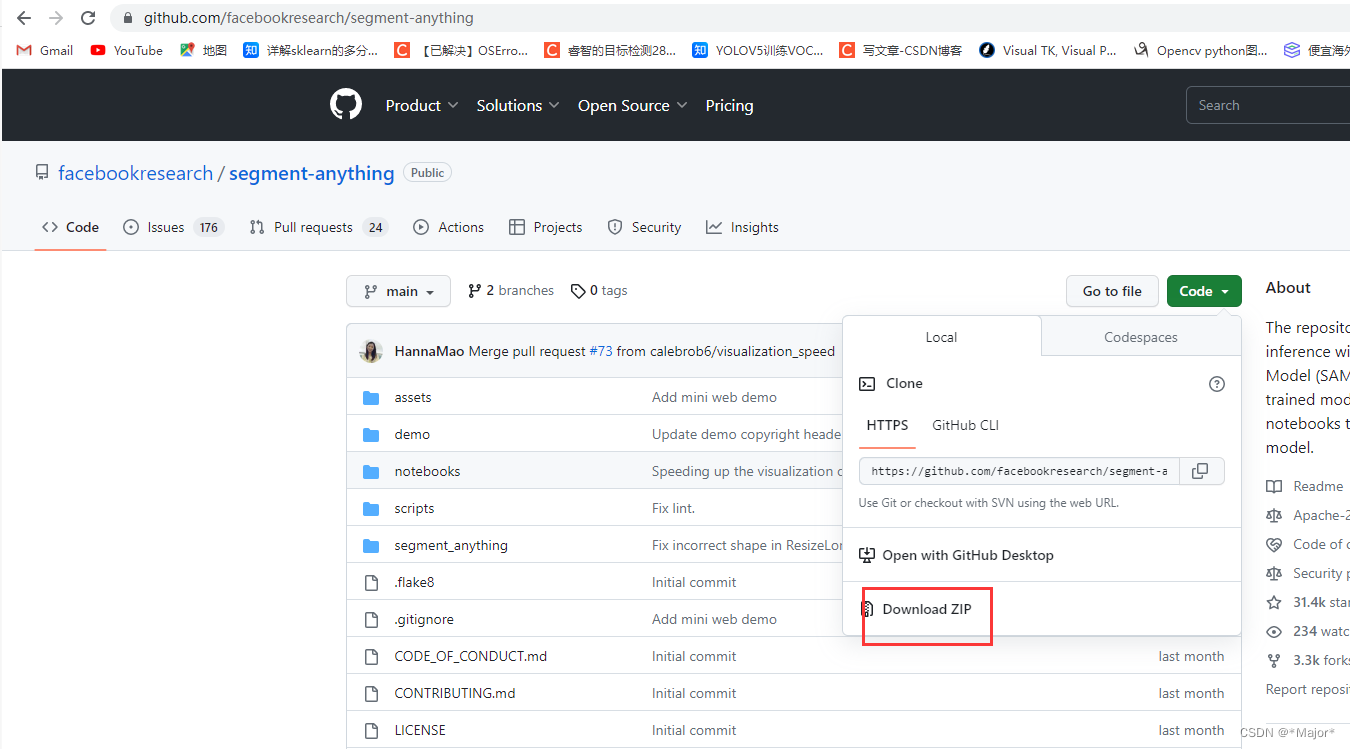Click the Readme book icon

tap(1274, 487)
